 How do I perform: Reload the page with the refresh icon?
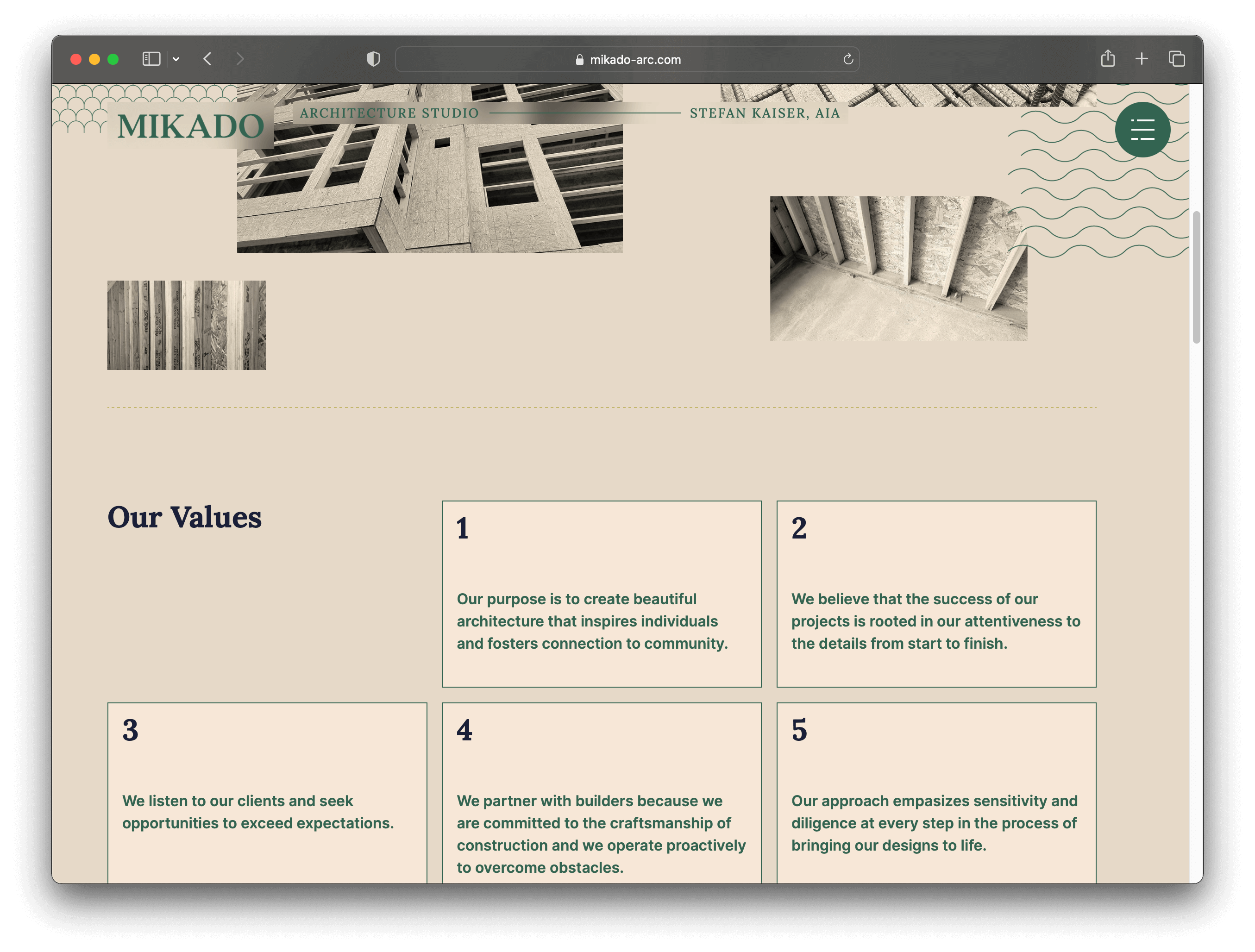pos(847,59)
